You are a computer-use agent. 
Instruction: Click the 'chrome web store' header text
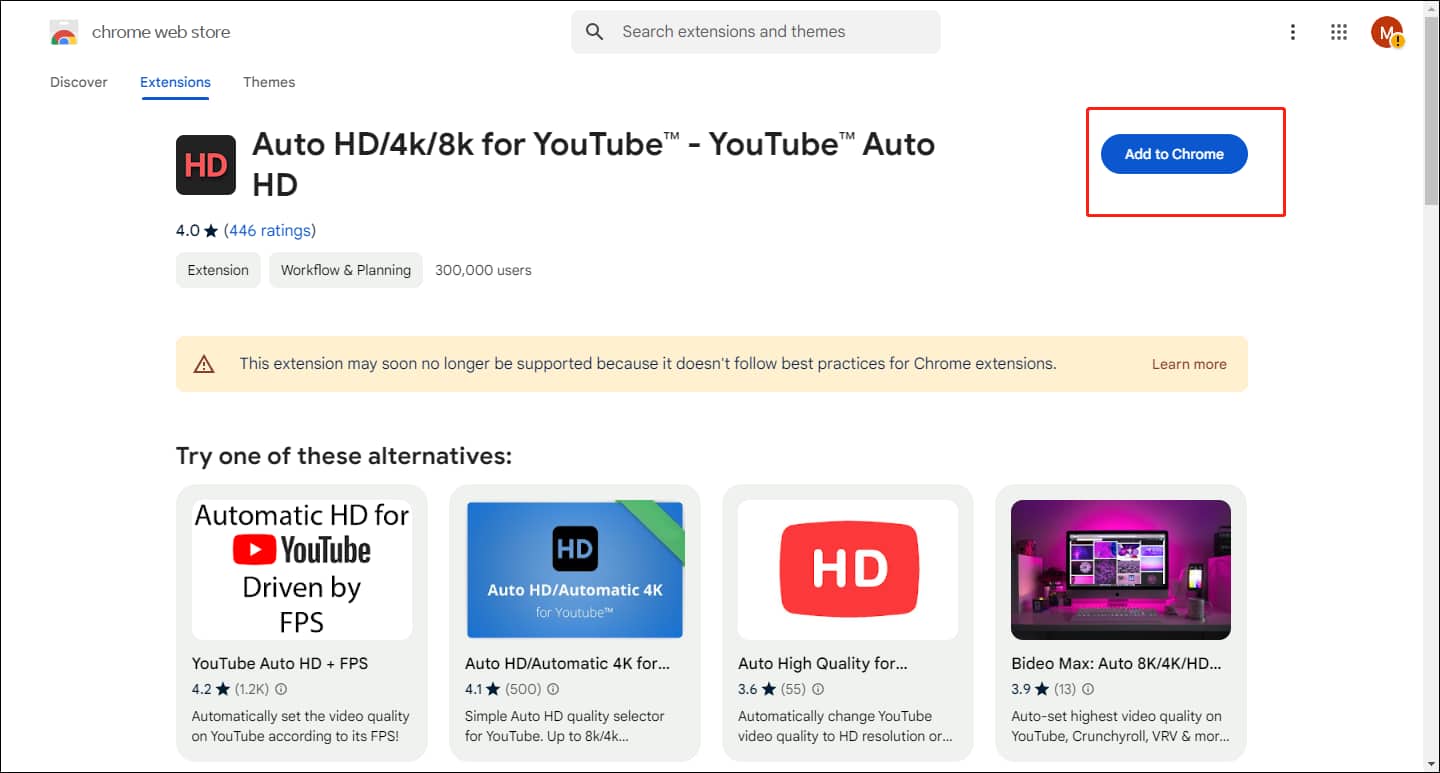[161, 32]
